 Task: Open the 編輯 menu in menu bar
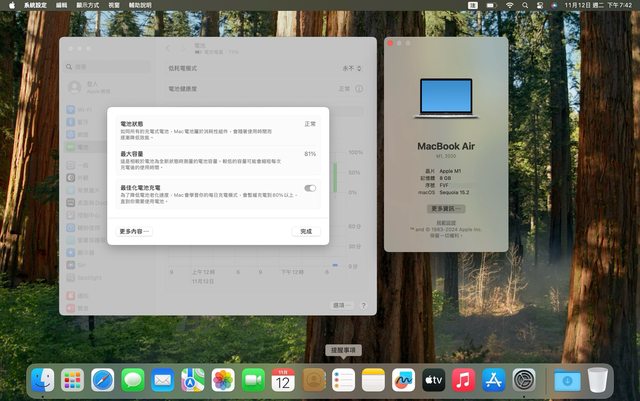point(62,6)
